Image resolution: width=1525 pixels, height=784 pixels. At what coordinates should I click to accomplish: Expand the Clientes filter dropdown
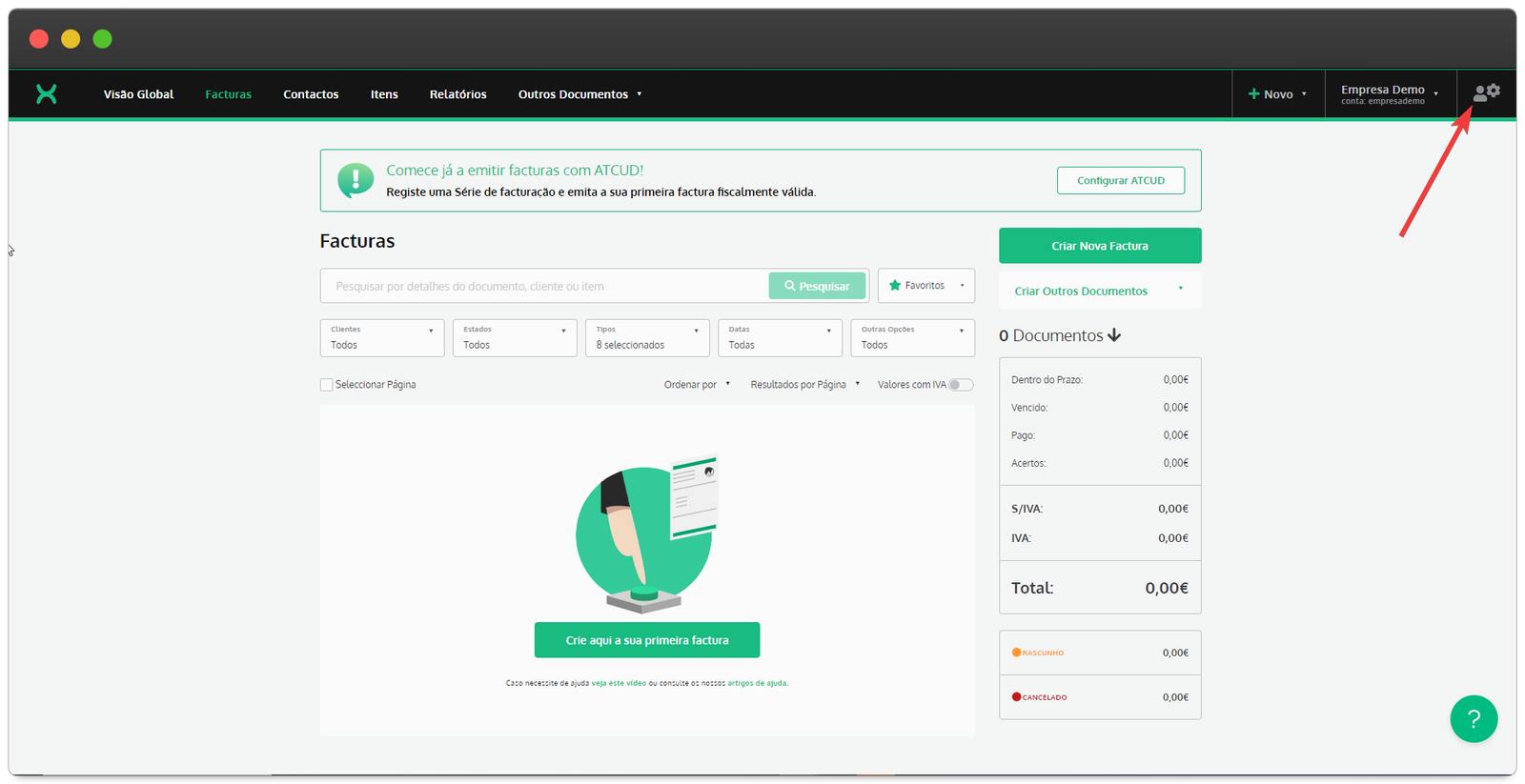pos(382,338)
